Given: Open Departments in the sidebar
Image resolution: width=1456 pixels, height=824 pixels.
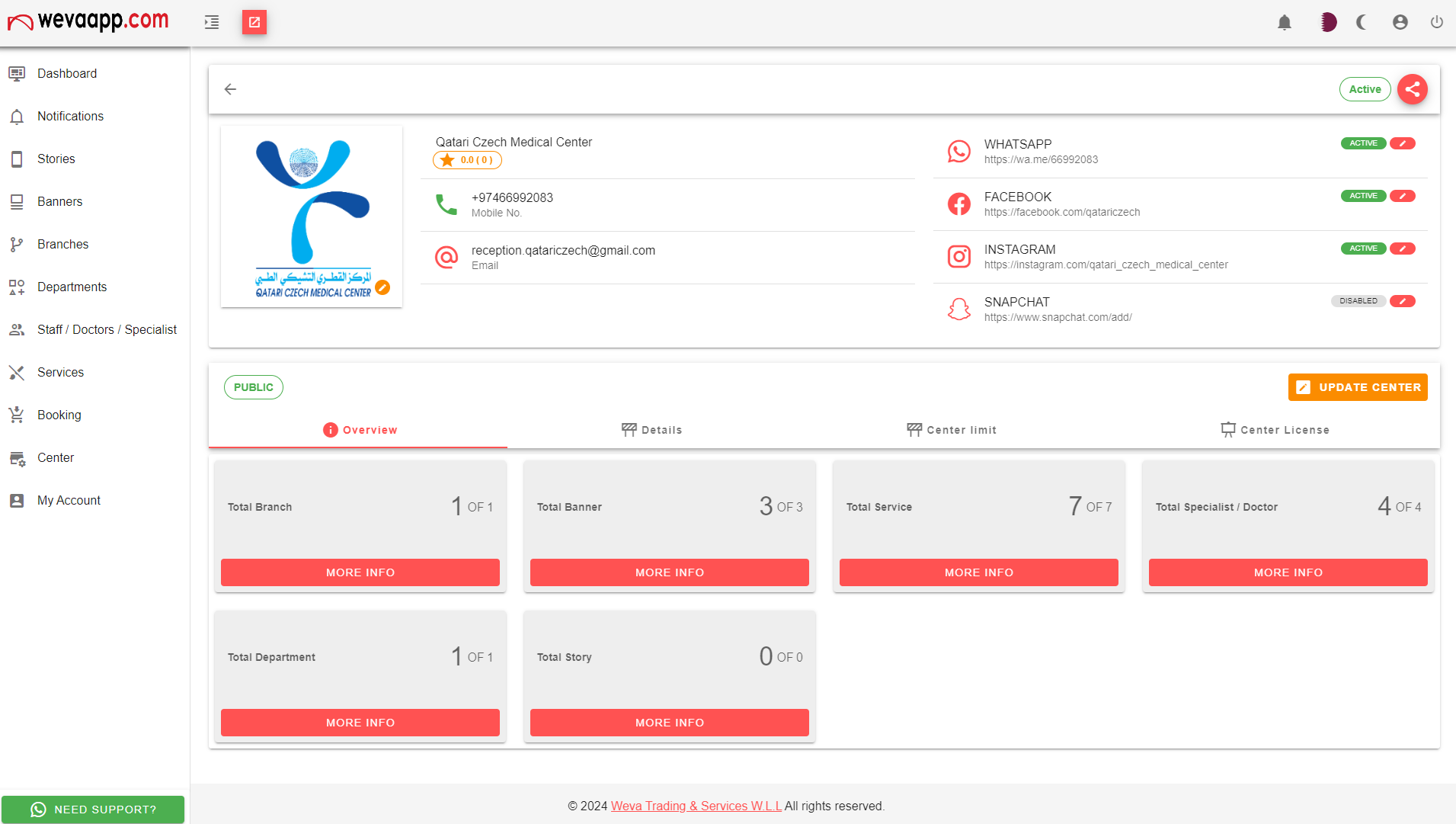Looking at the screenshot, I should (94, 287).
